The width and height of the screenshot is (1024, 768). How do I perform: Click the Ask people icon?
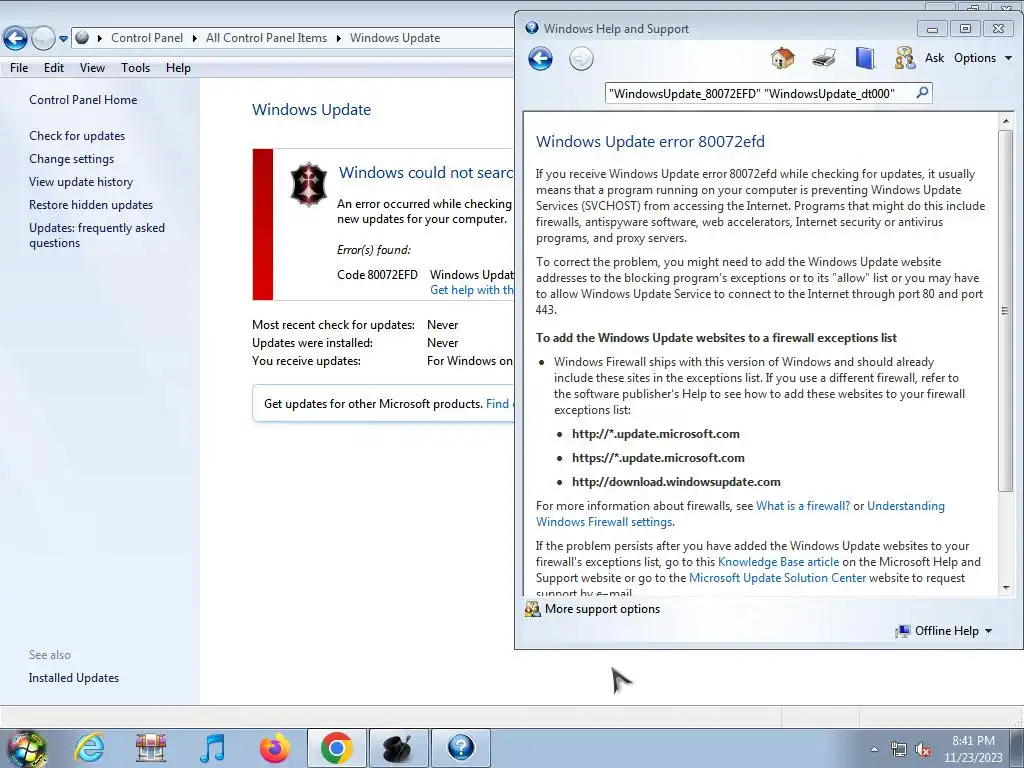coord(904,58)
